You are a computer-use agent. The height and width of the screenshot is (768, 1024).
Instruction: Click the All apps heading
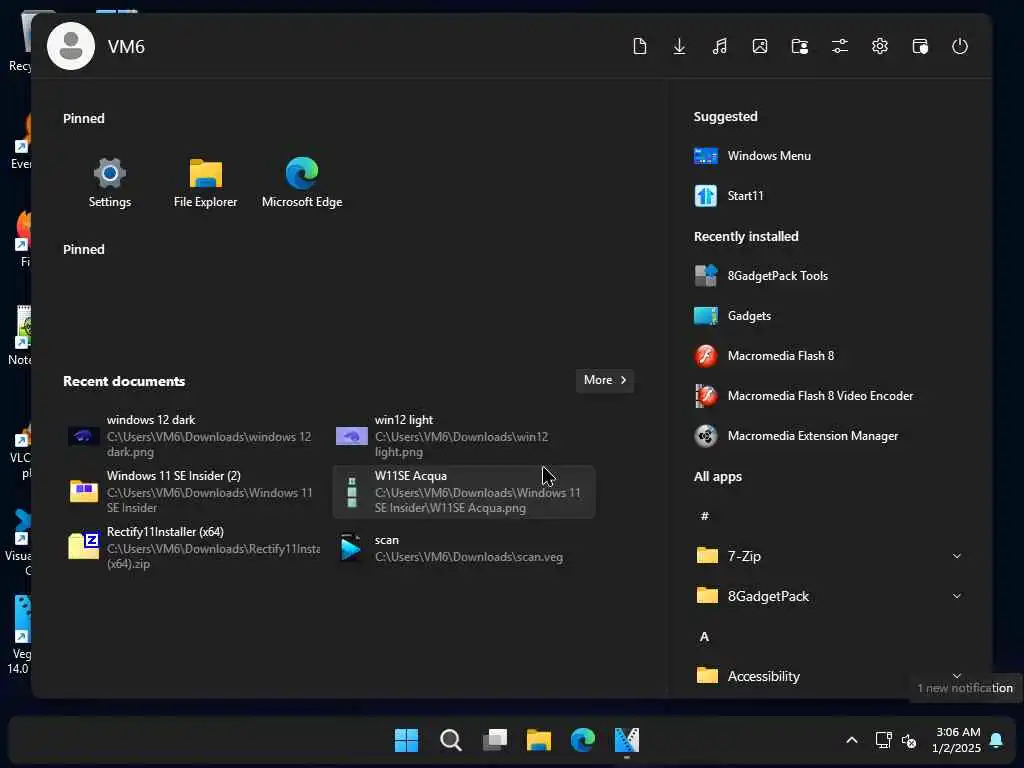coord(718,477)
